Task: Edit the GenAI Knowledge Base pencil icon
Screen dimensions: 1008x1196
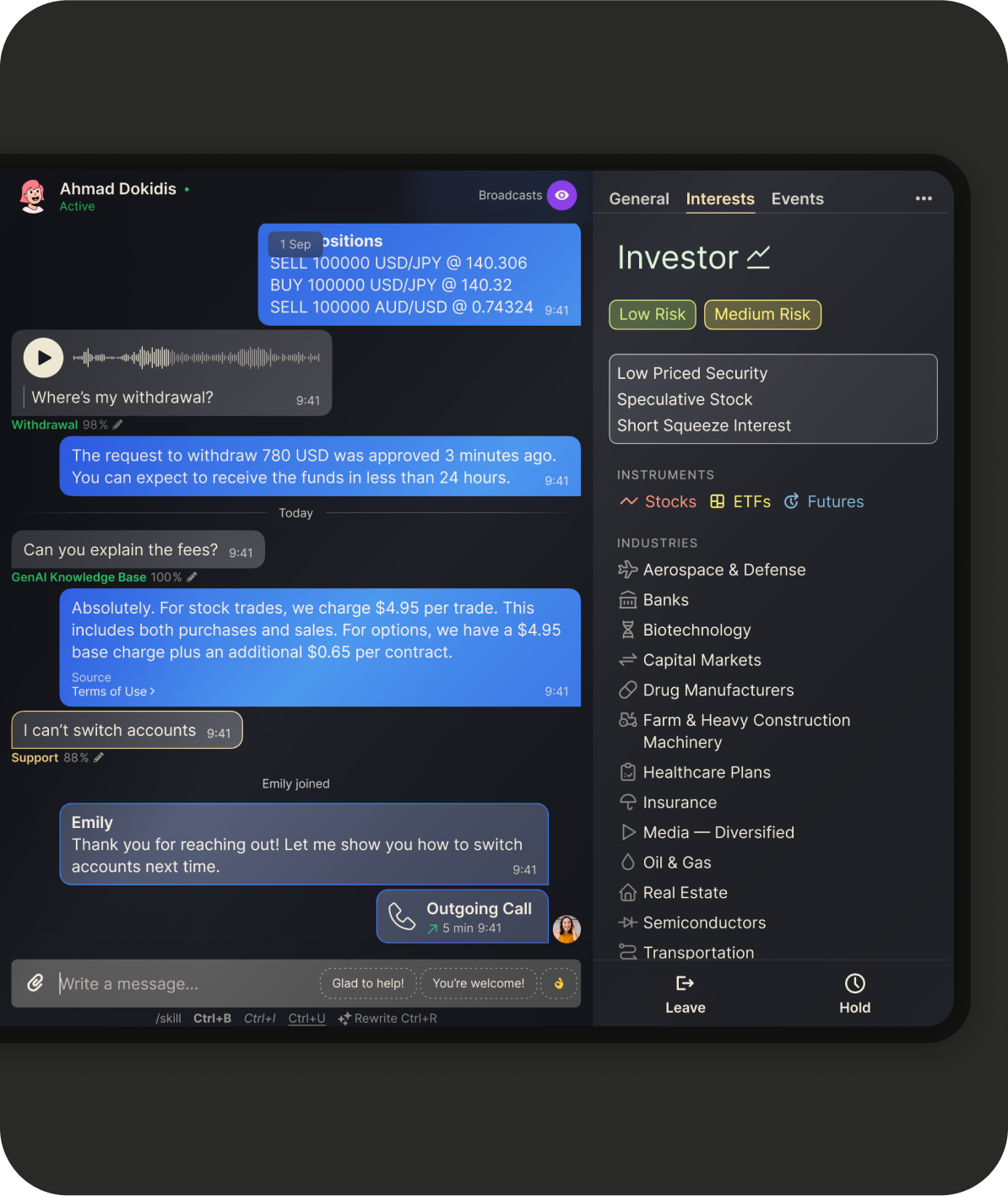Action: point(192,577)
